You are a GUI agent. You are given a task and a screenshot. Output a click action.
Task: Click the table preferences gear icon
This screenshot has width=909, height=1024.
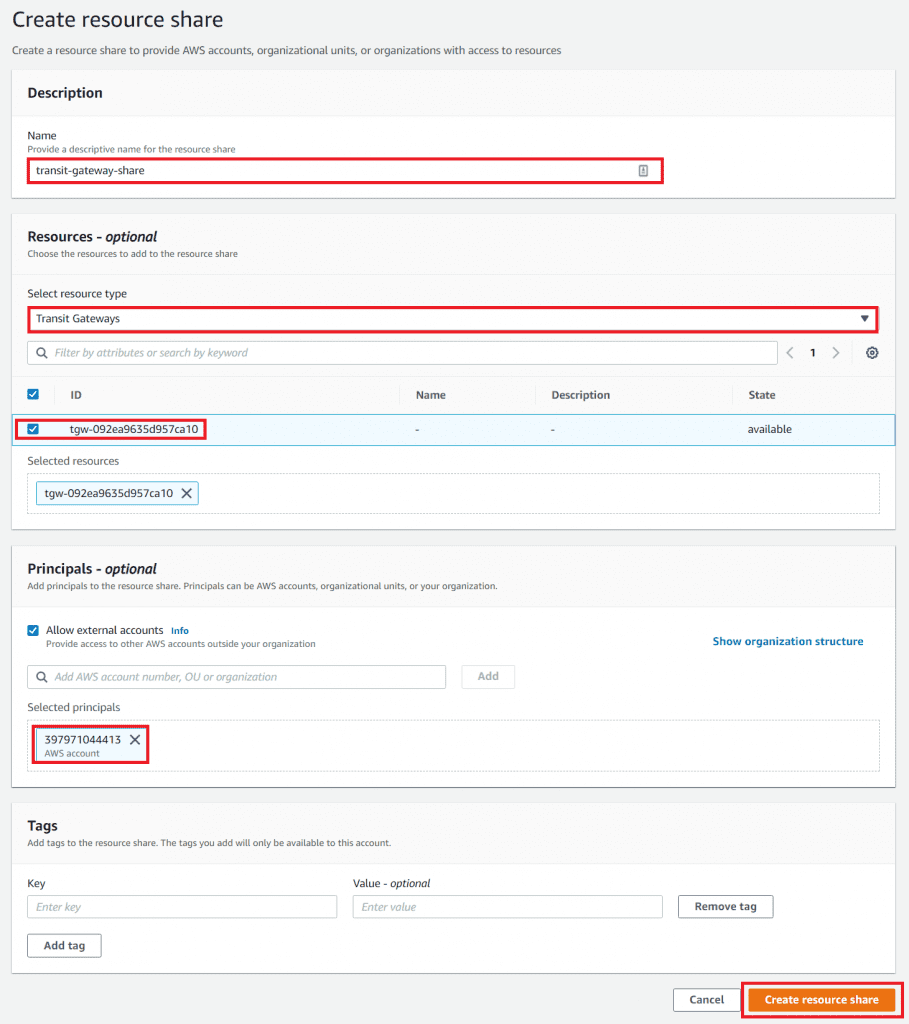pyautogui.click(x=872, y=353)
